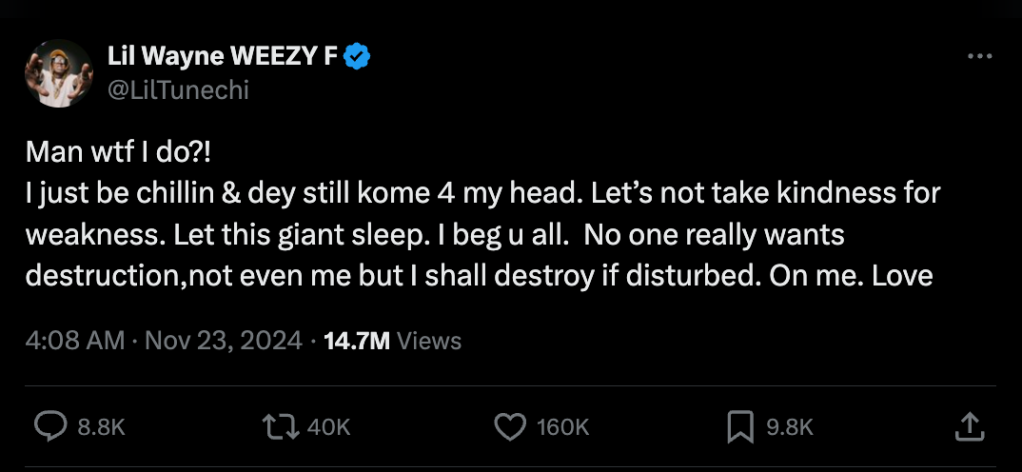Image resolution: width=1022 pixels, height=472 pixels.
Task: Click the reply speech bubble icon
Action: click(50, 427)
